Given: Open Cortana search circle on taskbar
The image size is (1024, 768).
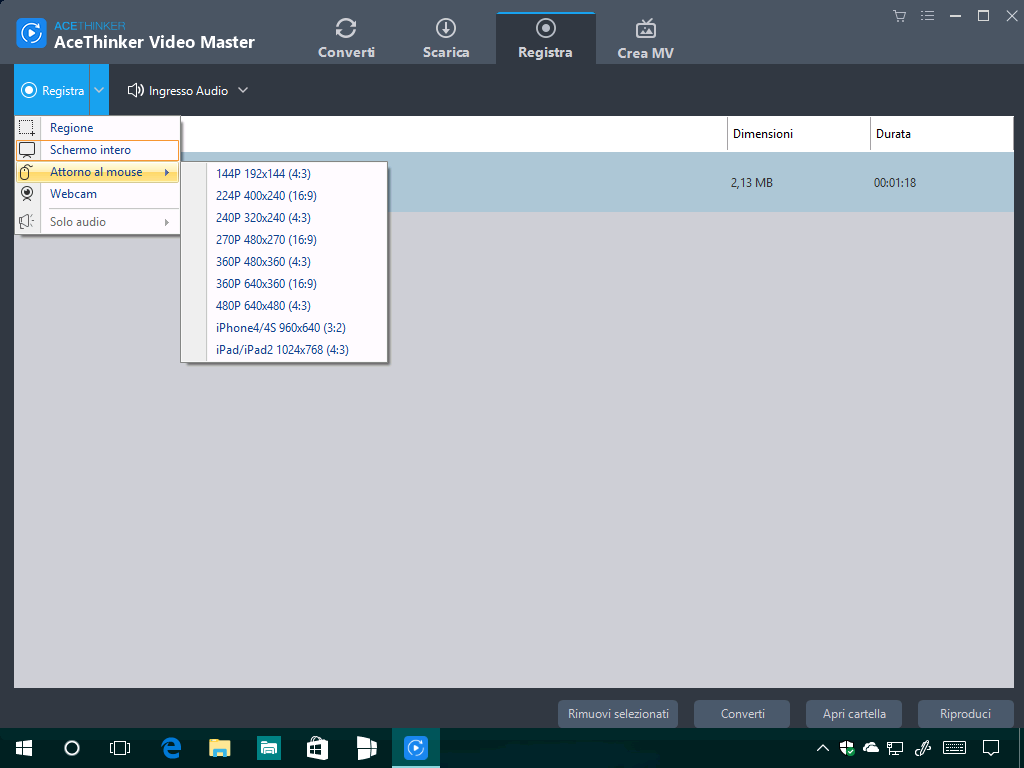Looking at the screenshot, I should click(x=72, y=748).
